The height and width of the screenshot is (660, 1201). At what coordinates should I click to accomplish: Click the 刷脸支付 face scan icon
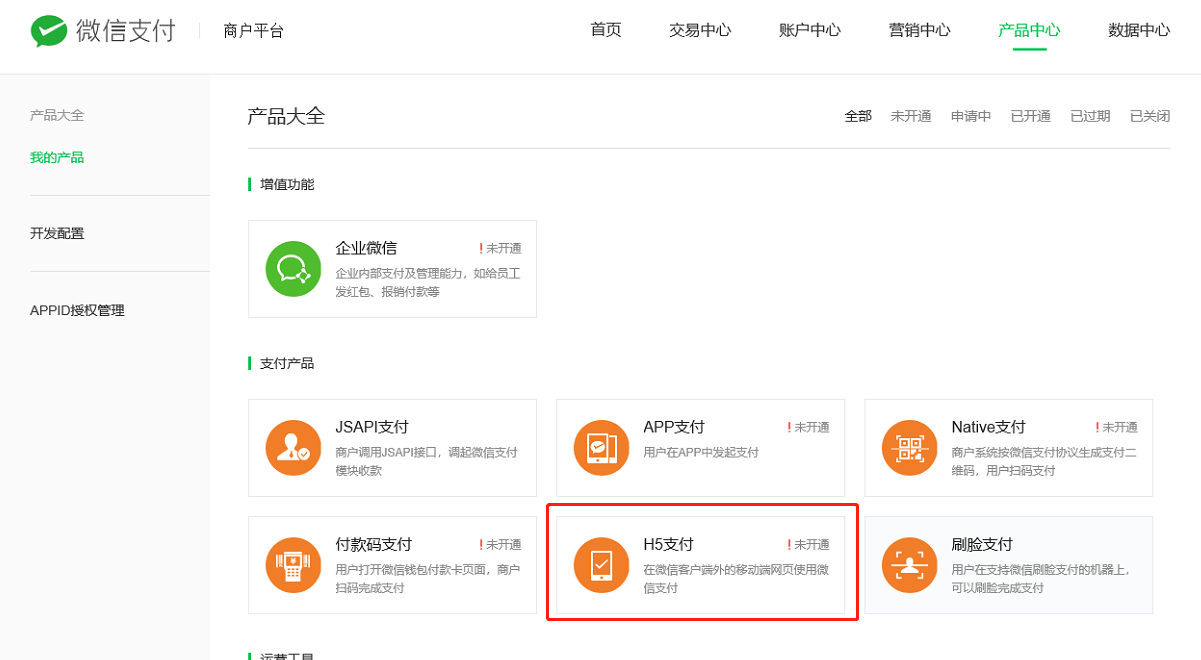click(x=909, y=565)
